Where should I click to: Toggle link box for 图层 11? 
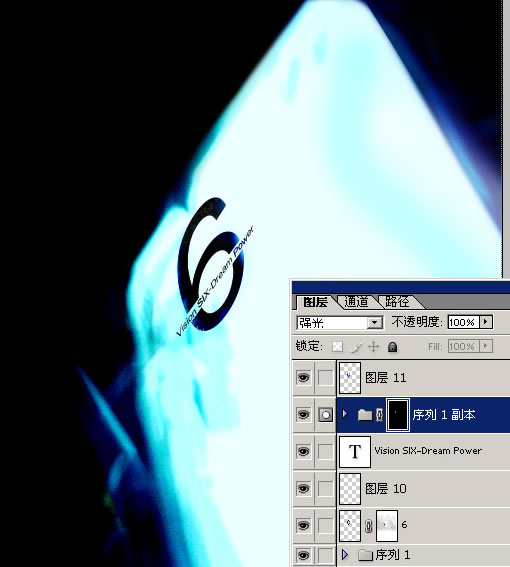pyautogui.click(x=326, y=378)
